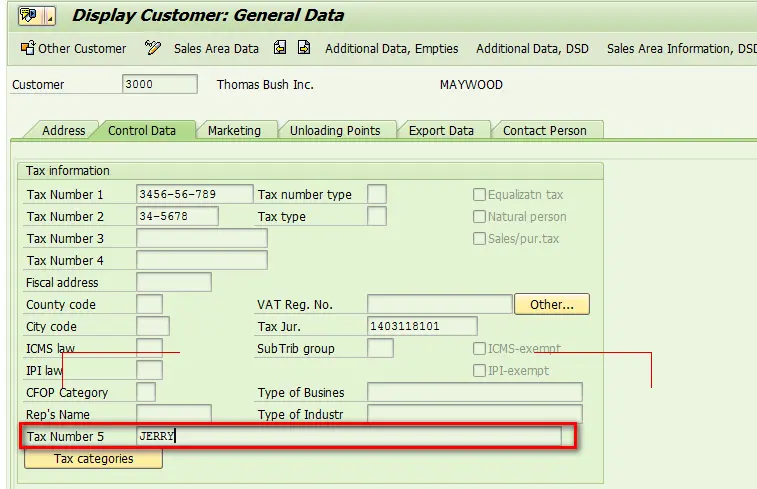Click the Type of Industr field
Screen dimensions: 757x489
point(475,414)
